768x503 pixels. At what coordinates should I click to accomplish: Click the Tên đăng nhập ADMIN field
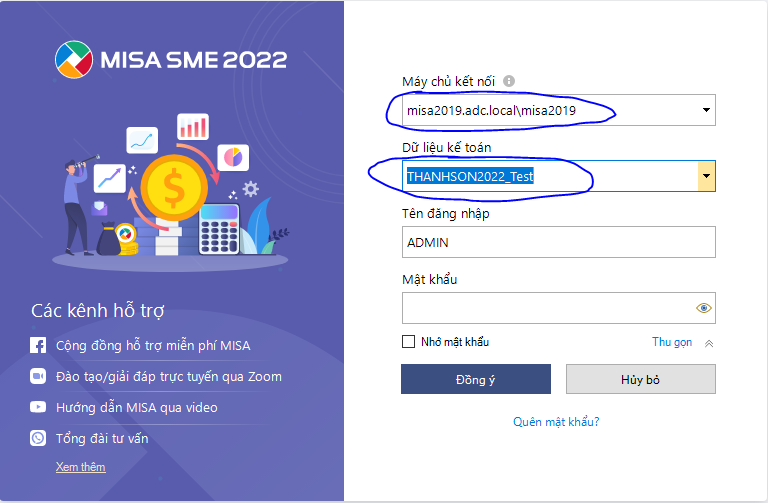(558, 242)
